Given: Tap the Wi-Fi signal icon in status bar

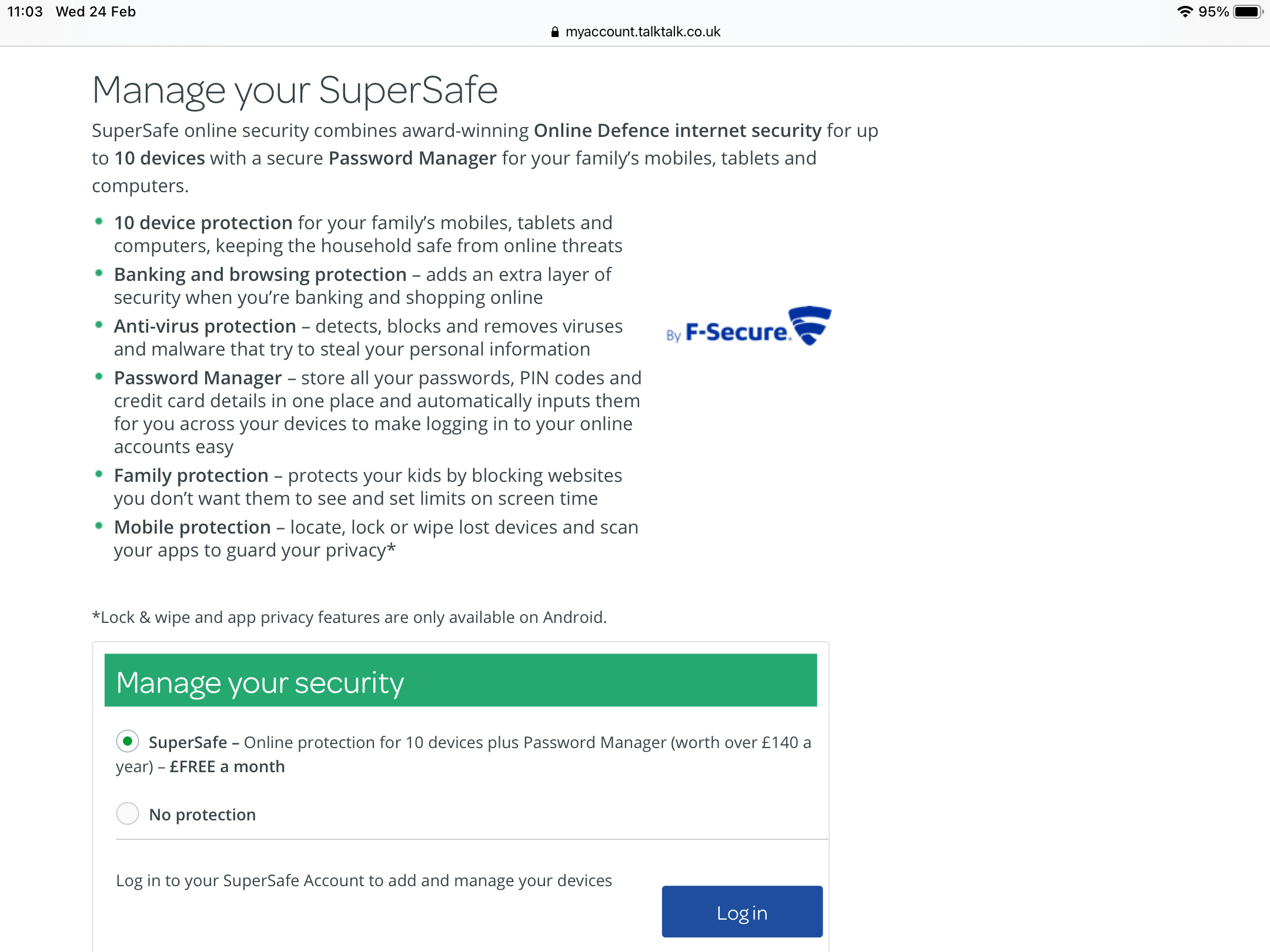Looking at the screenshot, I should click(x=1185, y=12).
